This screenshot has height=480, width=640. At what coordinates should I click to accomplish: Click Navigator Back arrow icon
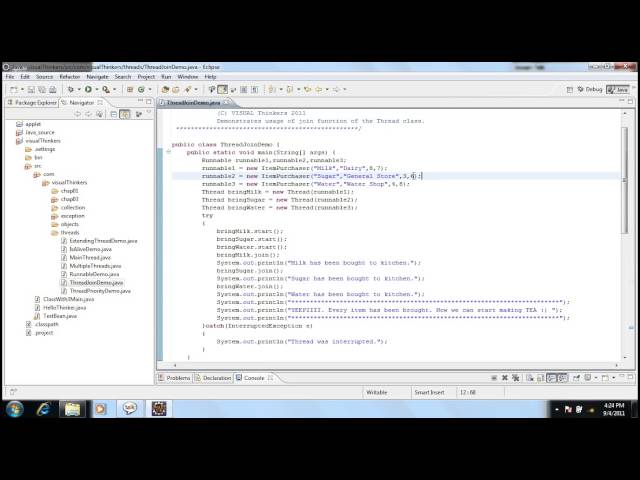tap(78, 114)
